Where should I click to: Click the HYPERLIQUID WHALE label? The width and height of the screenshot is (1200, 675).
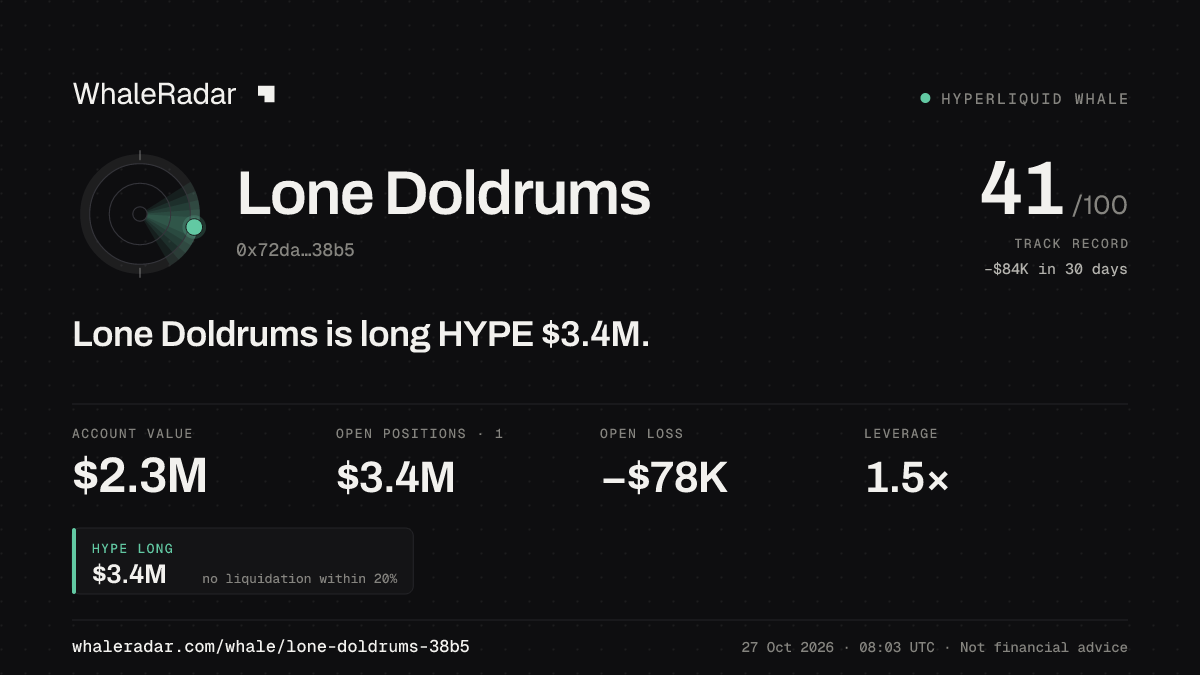click(1035, 99)
